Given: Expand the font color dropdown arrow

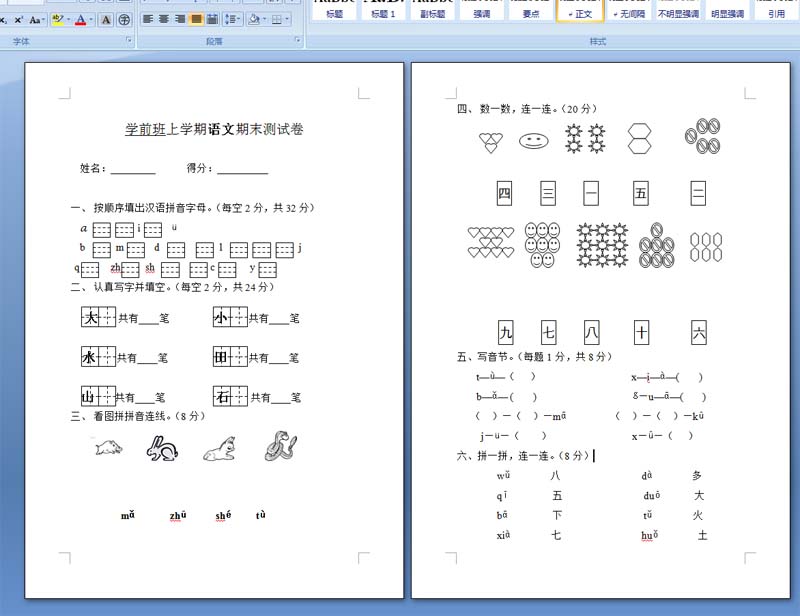Looking at the screenshot, I should [91, 20].
